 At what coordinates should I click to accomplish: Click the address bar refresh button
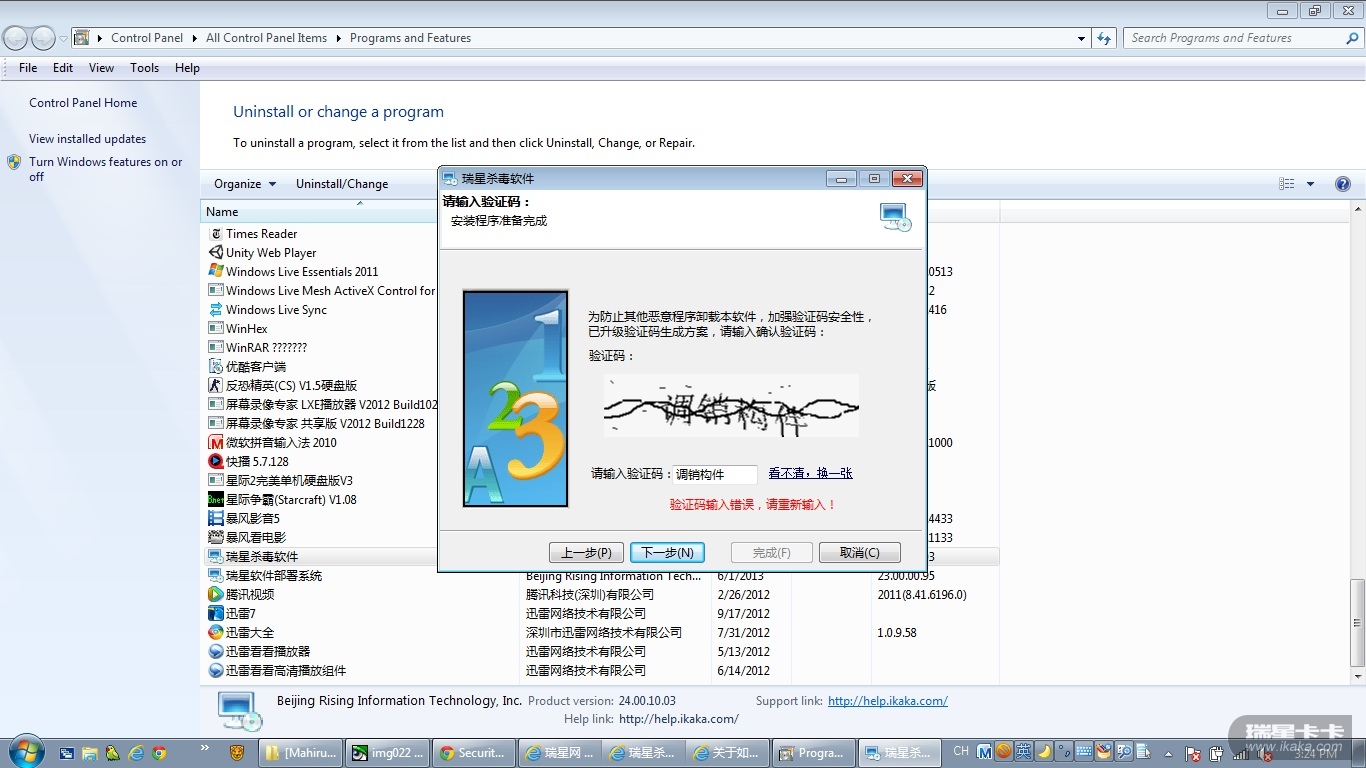click(x=1104, y=38)
